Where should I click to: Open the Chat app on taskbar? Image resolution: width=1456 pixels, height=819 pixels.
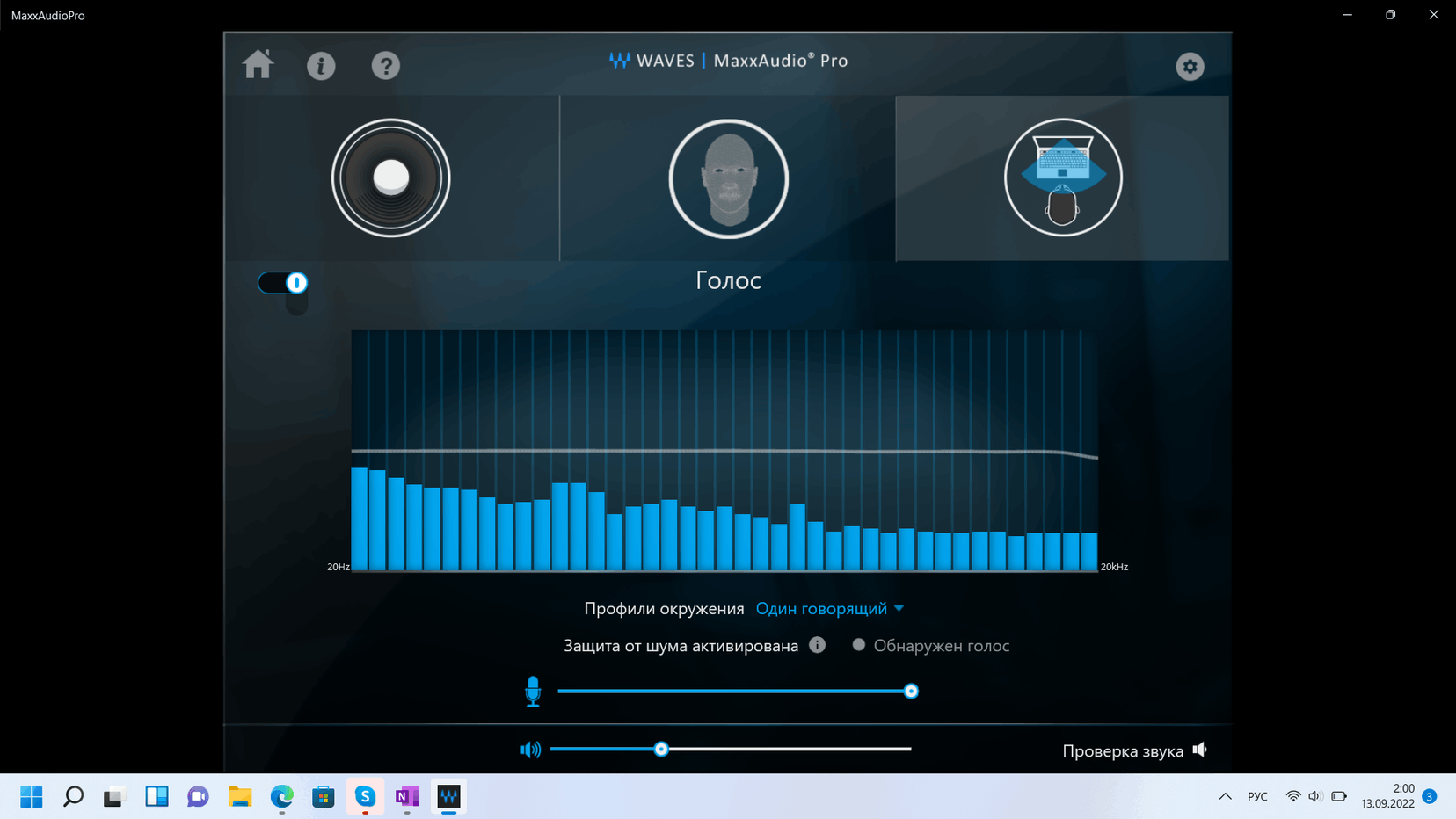[x=198, y=797]
